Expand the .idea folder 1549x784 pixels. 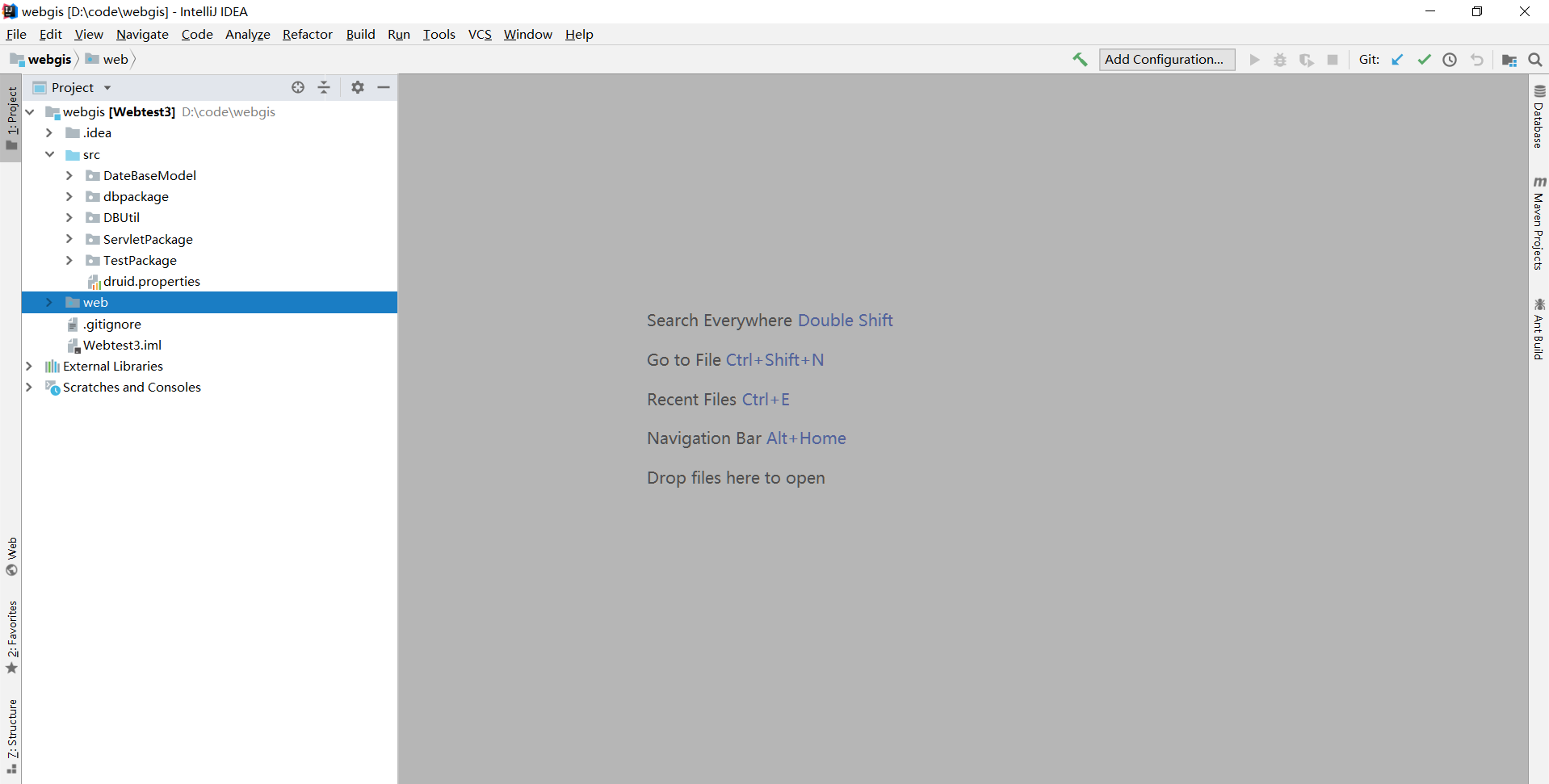[x=49, y=133]
